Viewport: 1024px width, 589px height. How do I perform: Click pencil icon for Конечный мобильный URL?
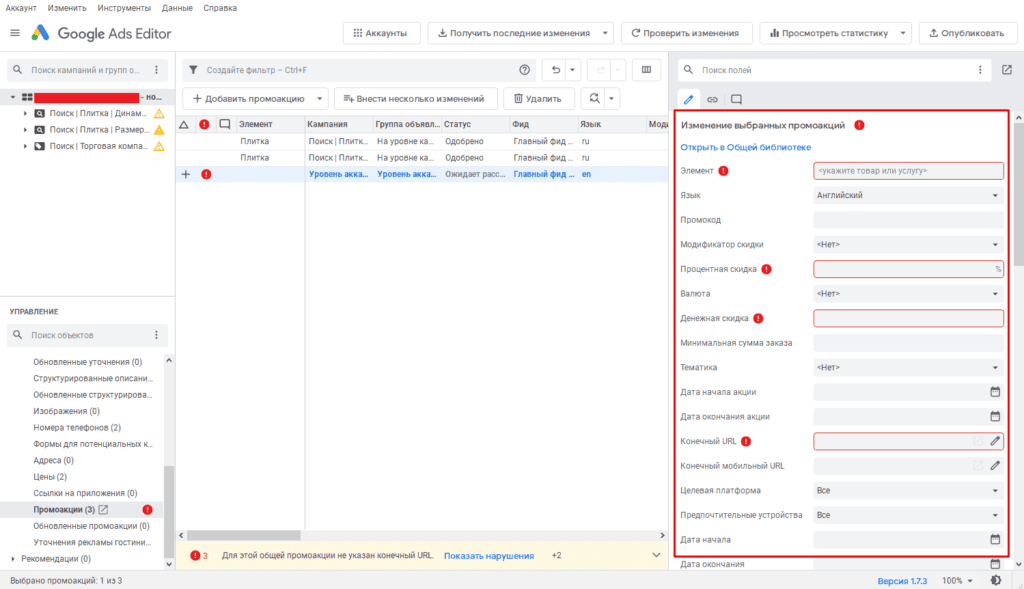pyautogui.click(x=995, y=466)
